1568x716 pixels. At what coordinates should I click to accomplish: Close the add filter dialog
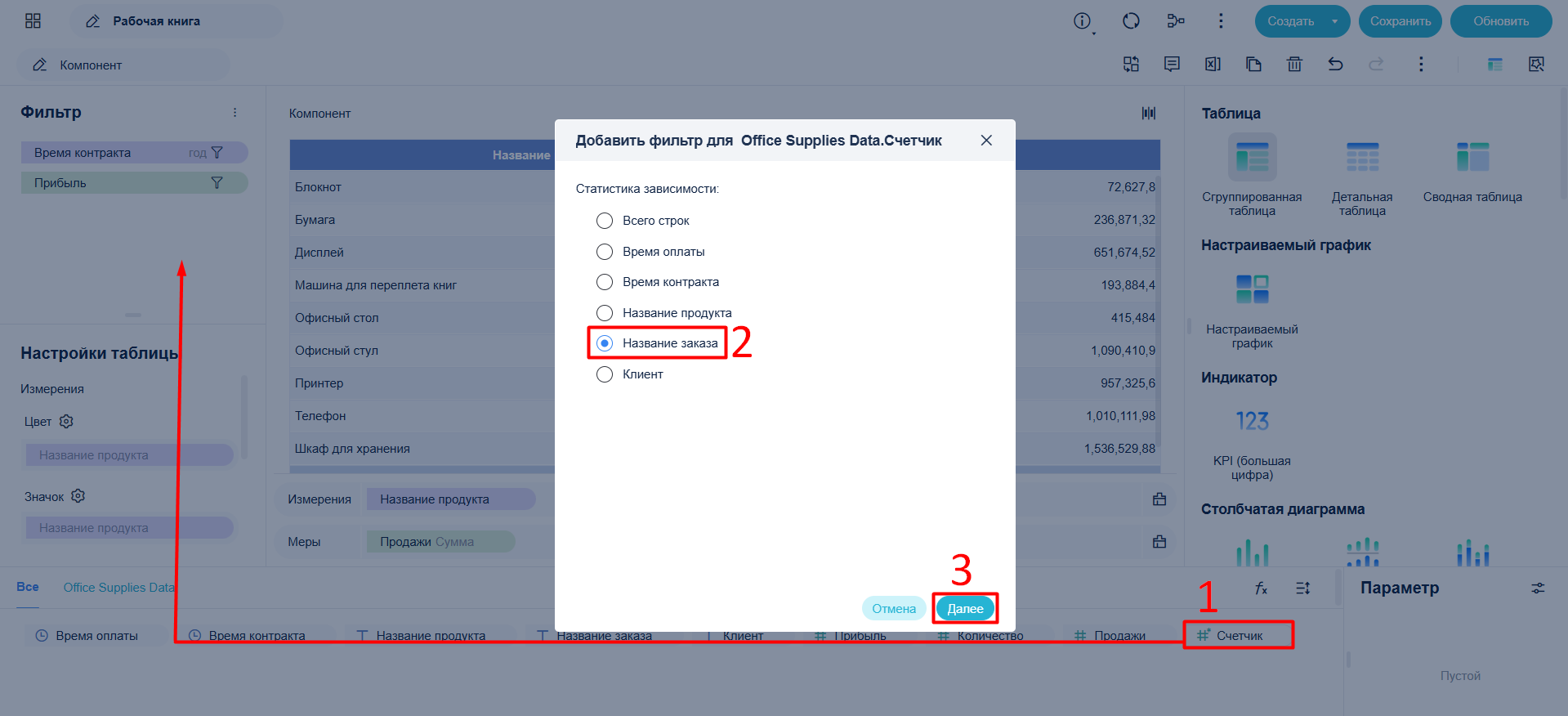[x=986, y=141]
